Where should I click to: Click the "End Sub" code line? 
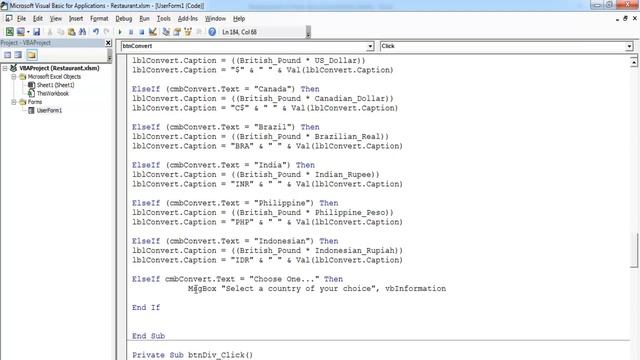coord(148,336)
